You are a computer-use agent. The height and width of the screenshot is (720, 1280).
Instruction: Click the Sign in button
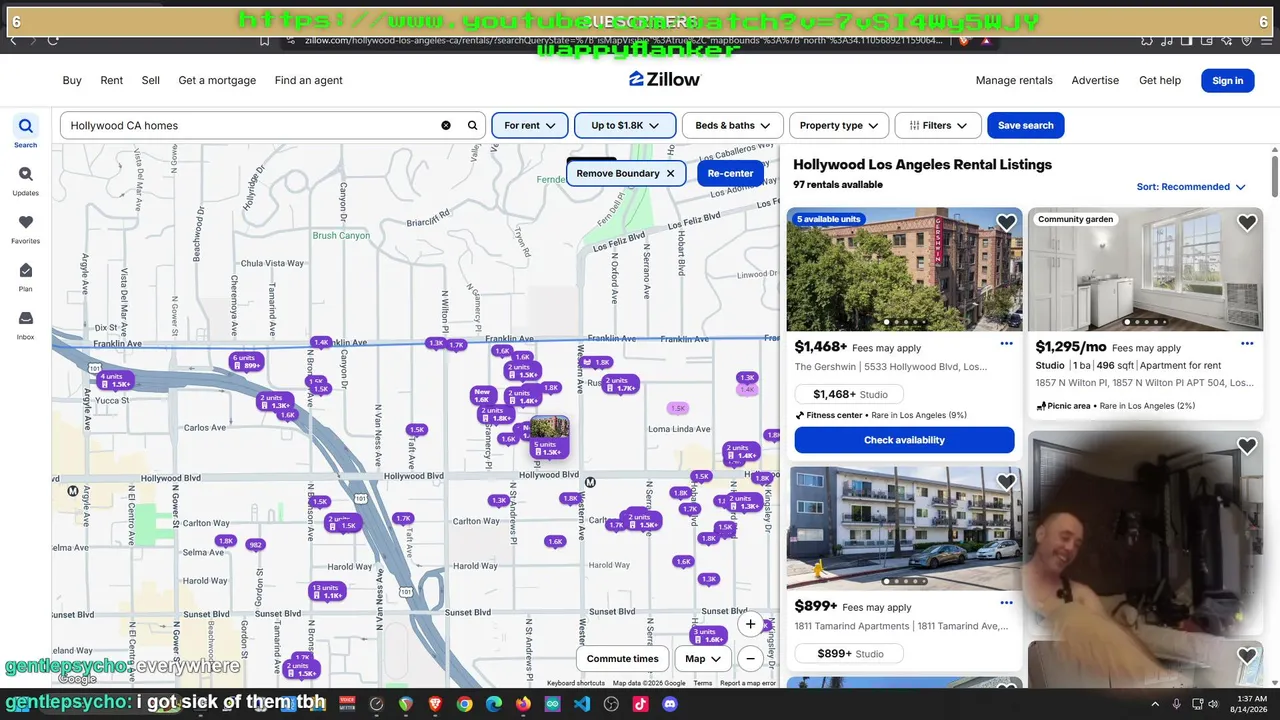click(1227, 81)
